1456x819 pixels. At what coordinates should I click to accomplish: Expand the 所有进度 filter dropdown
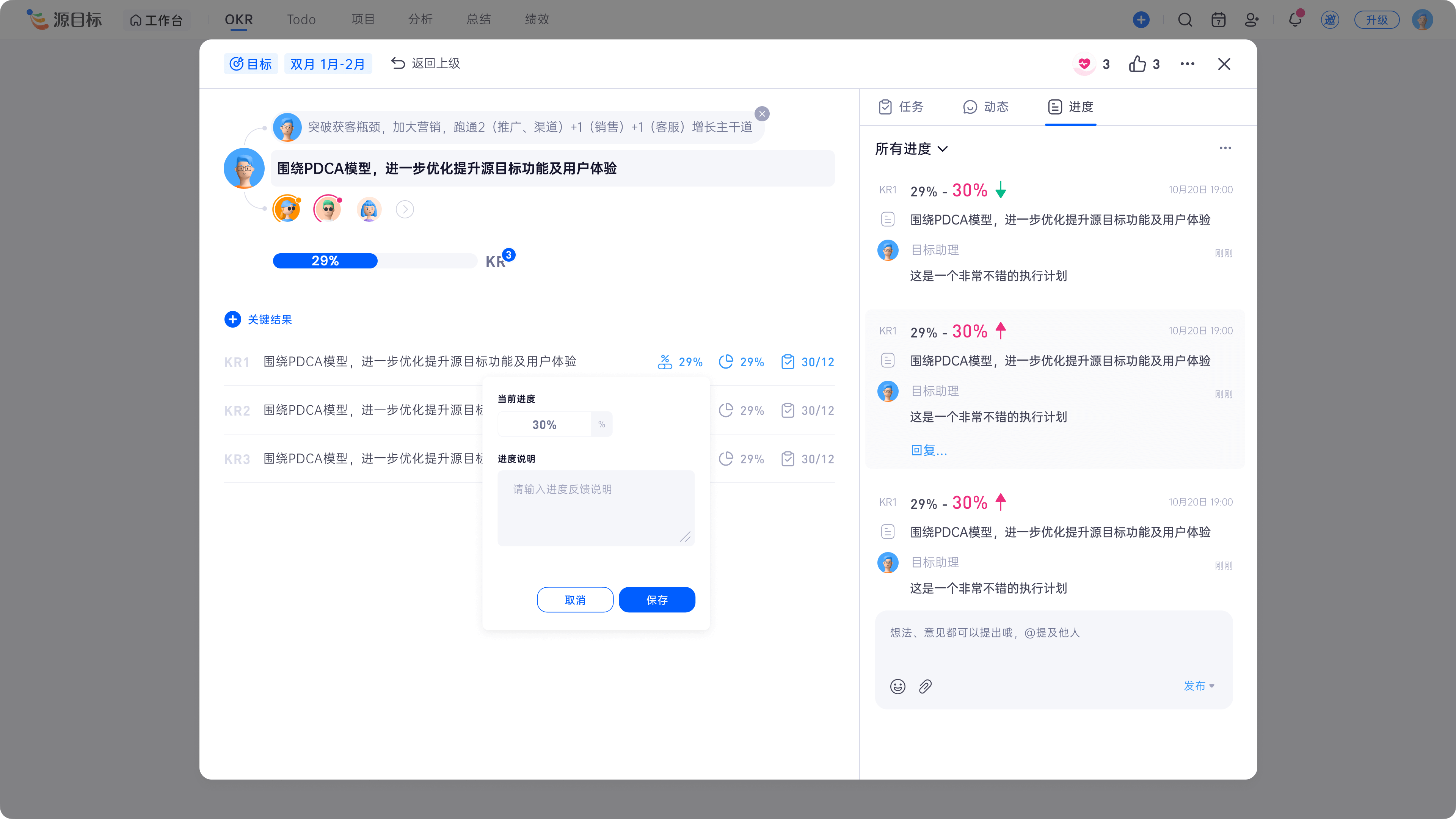(911, 149)
